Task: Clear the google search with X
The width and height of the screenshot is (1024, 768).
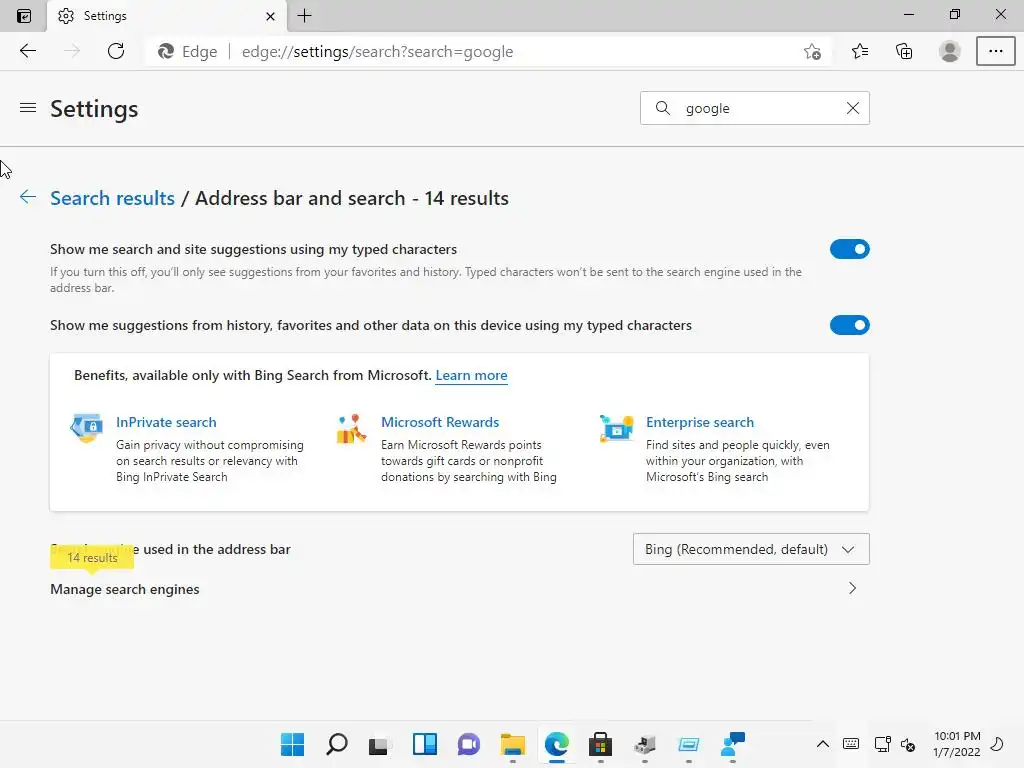Action: click(852, 108)
